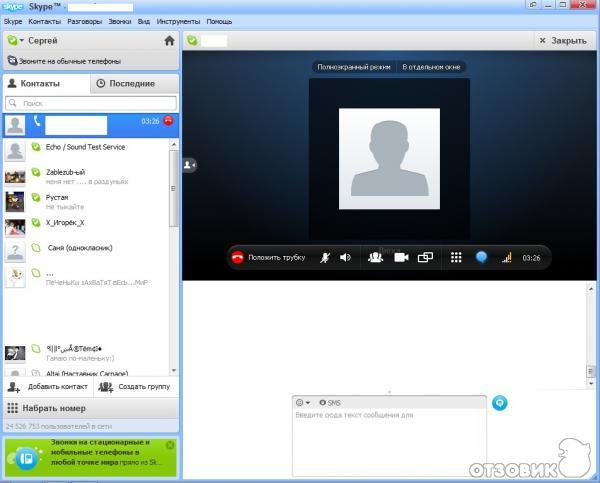This screenshot has height=483, width=600.
Task: Click the Skype Home icon
Action: coord(169,41)
